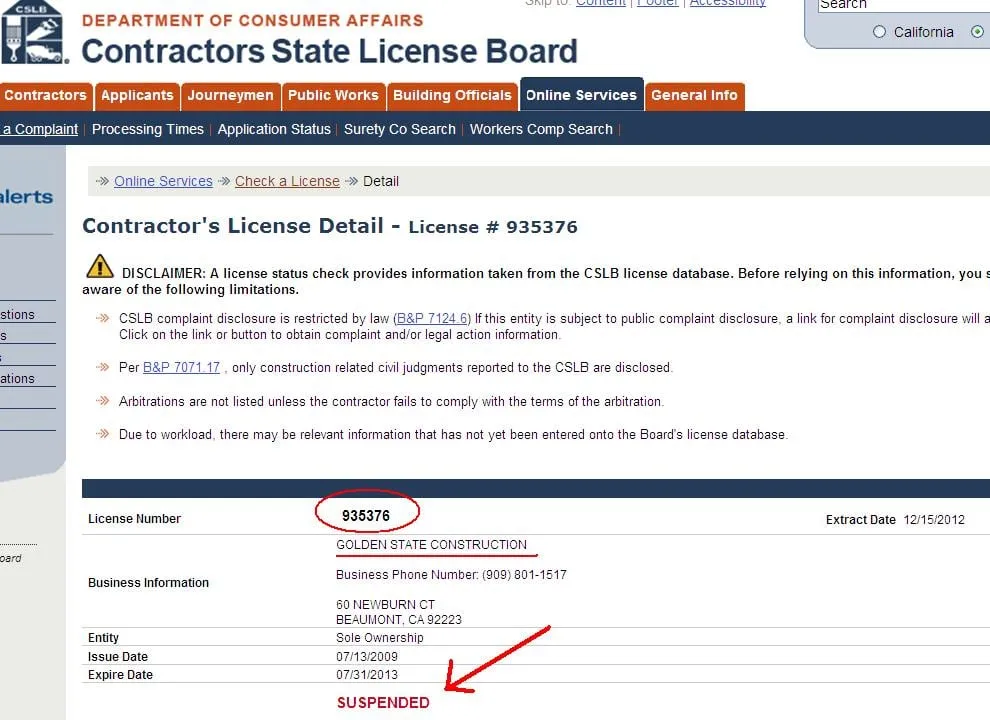The width and height of the screenshot is (990, 720).
Task: Go to the Public Works tab
Action: point(333,96)
